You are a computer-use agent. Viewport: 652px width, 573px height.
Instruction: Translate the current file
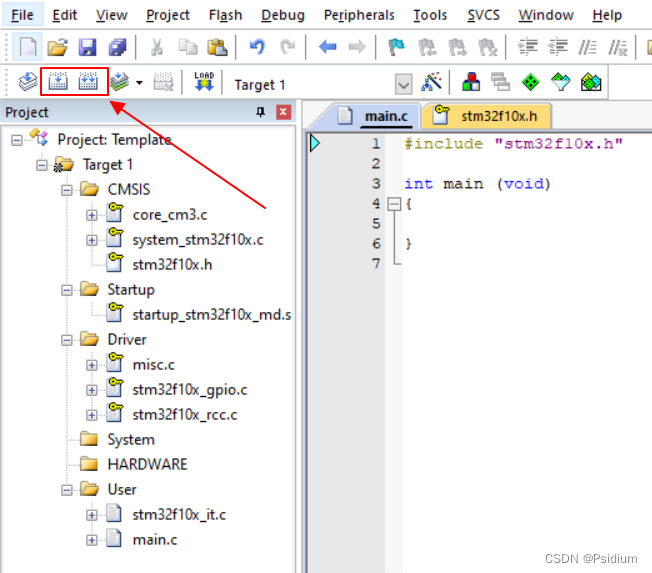(28, 82)
